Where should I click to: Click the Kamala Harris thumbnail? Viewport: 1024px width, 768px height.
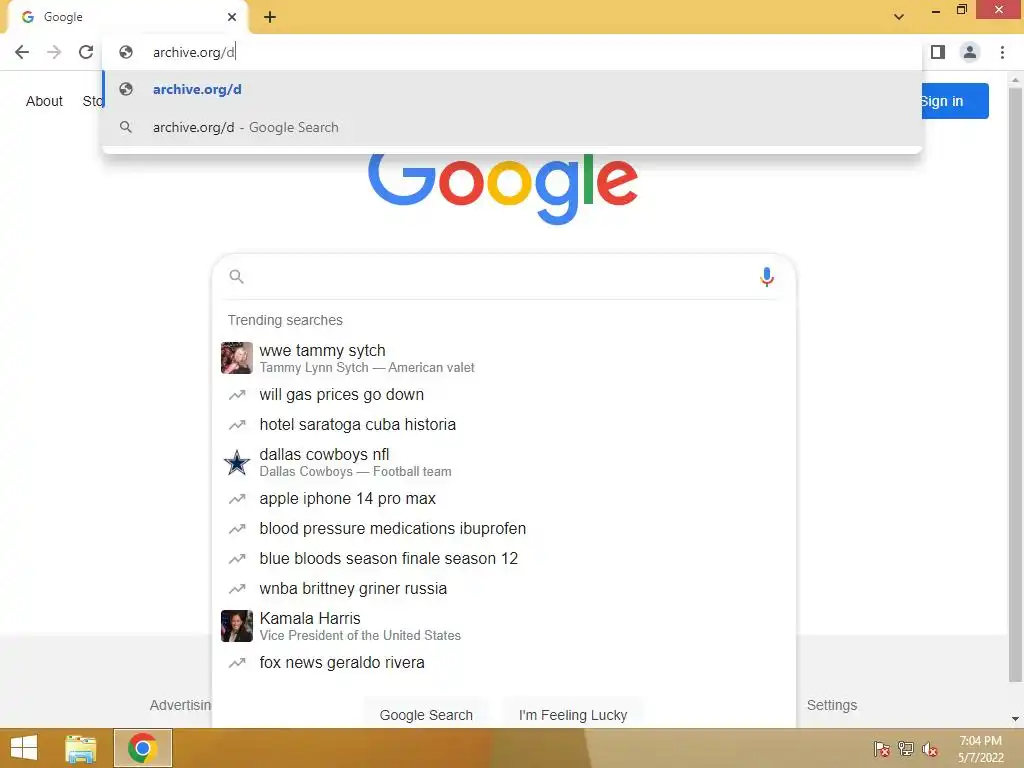[x=236, y=626]
